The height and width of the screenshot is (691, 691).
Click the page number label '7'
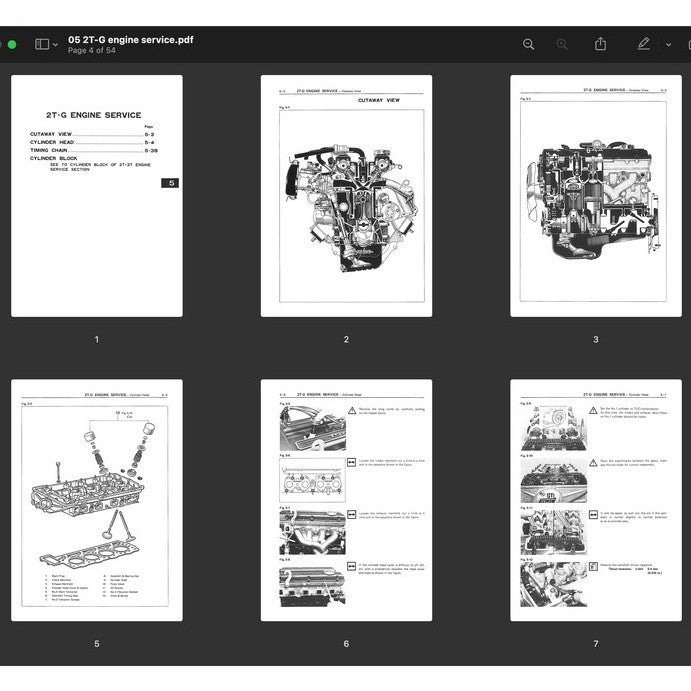tap(596, 644)
